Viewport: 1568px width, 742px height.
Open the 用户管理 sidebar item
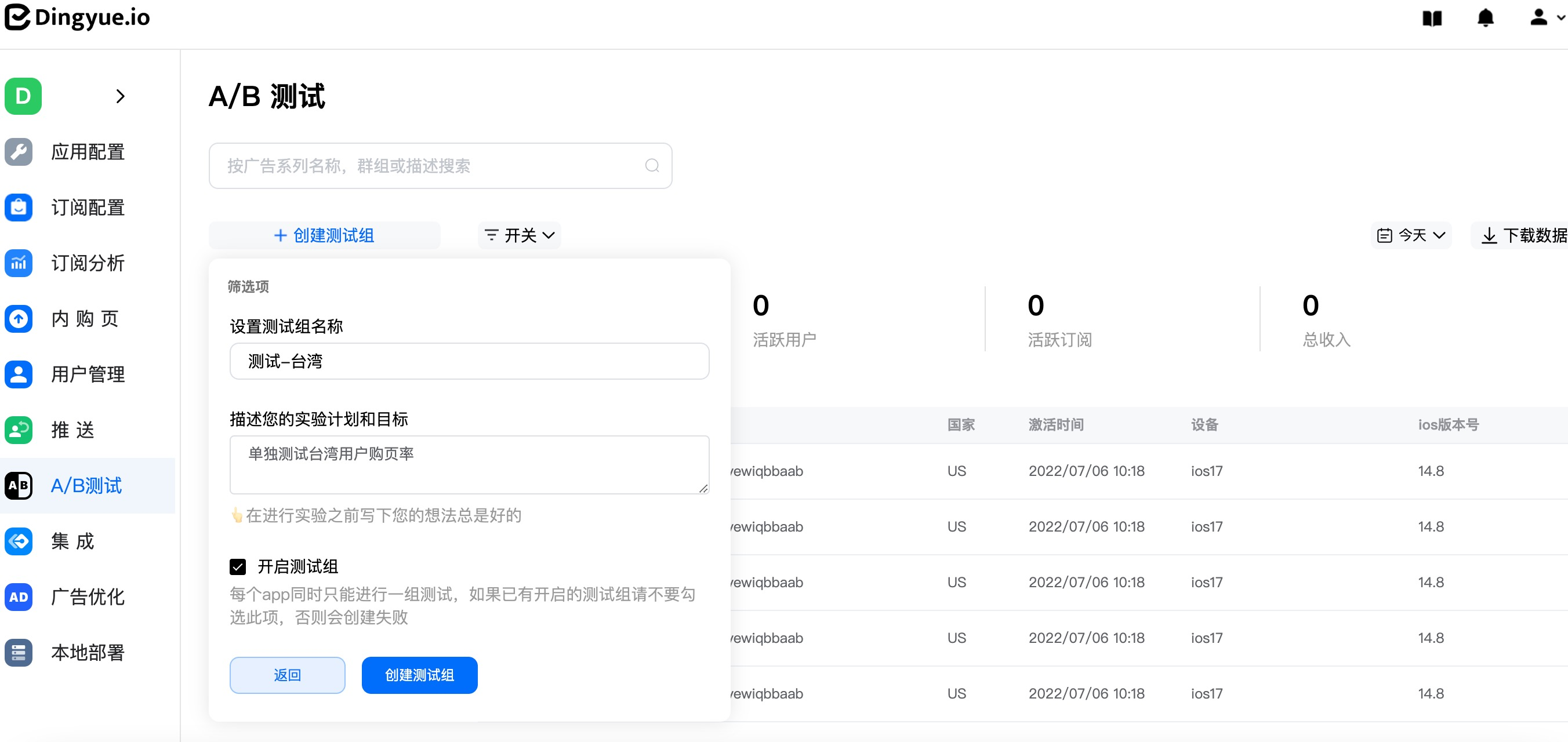click(88, 374)
